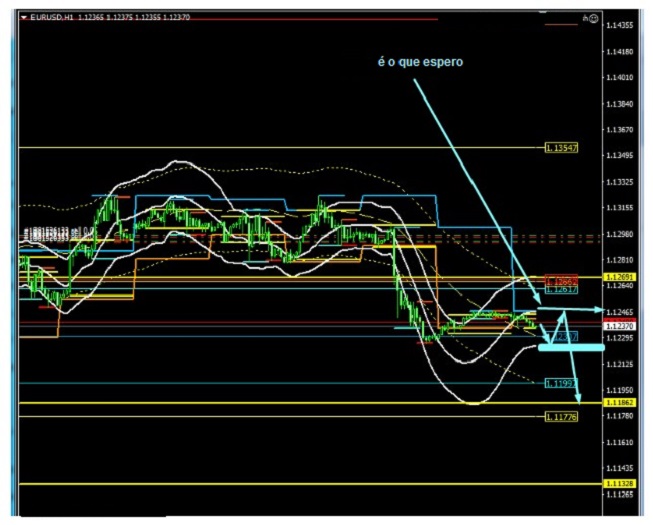Click the EURUSD,H1 symbol dropdown triangle
The width and height of the screenshot is (653, 525).
coord(24,18)
